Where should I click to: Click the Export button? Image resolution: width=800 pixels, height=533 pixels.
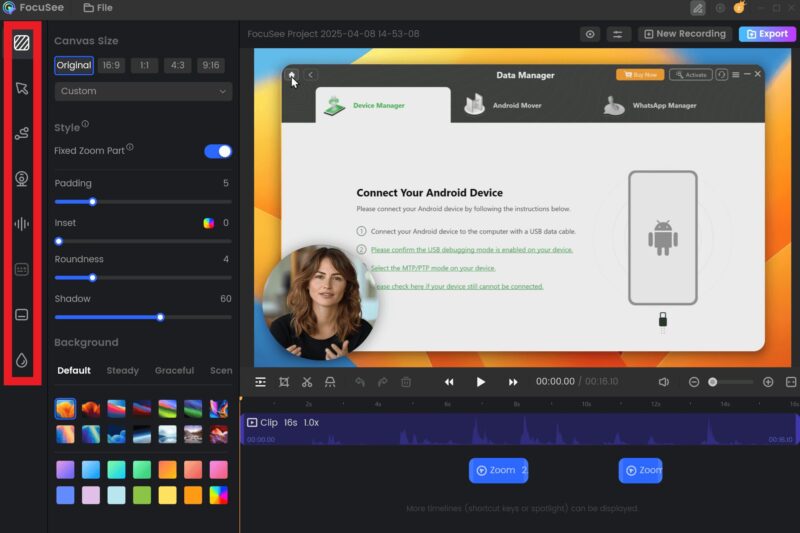tap(767, 34)
